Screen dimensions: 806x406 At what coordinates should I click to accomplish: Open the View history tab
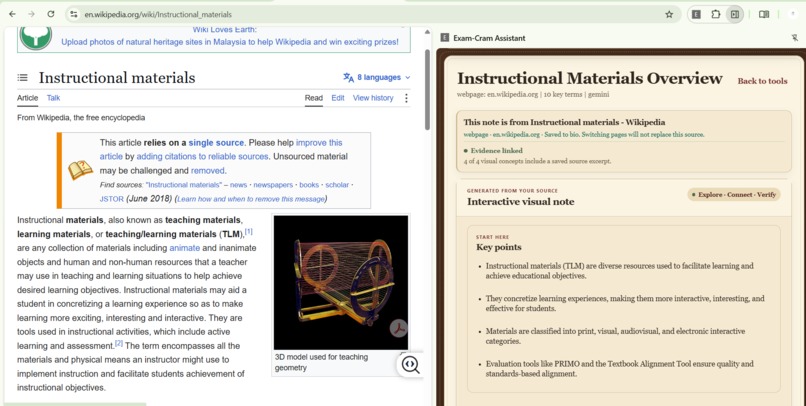tap(373, 98)
